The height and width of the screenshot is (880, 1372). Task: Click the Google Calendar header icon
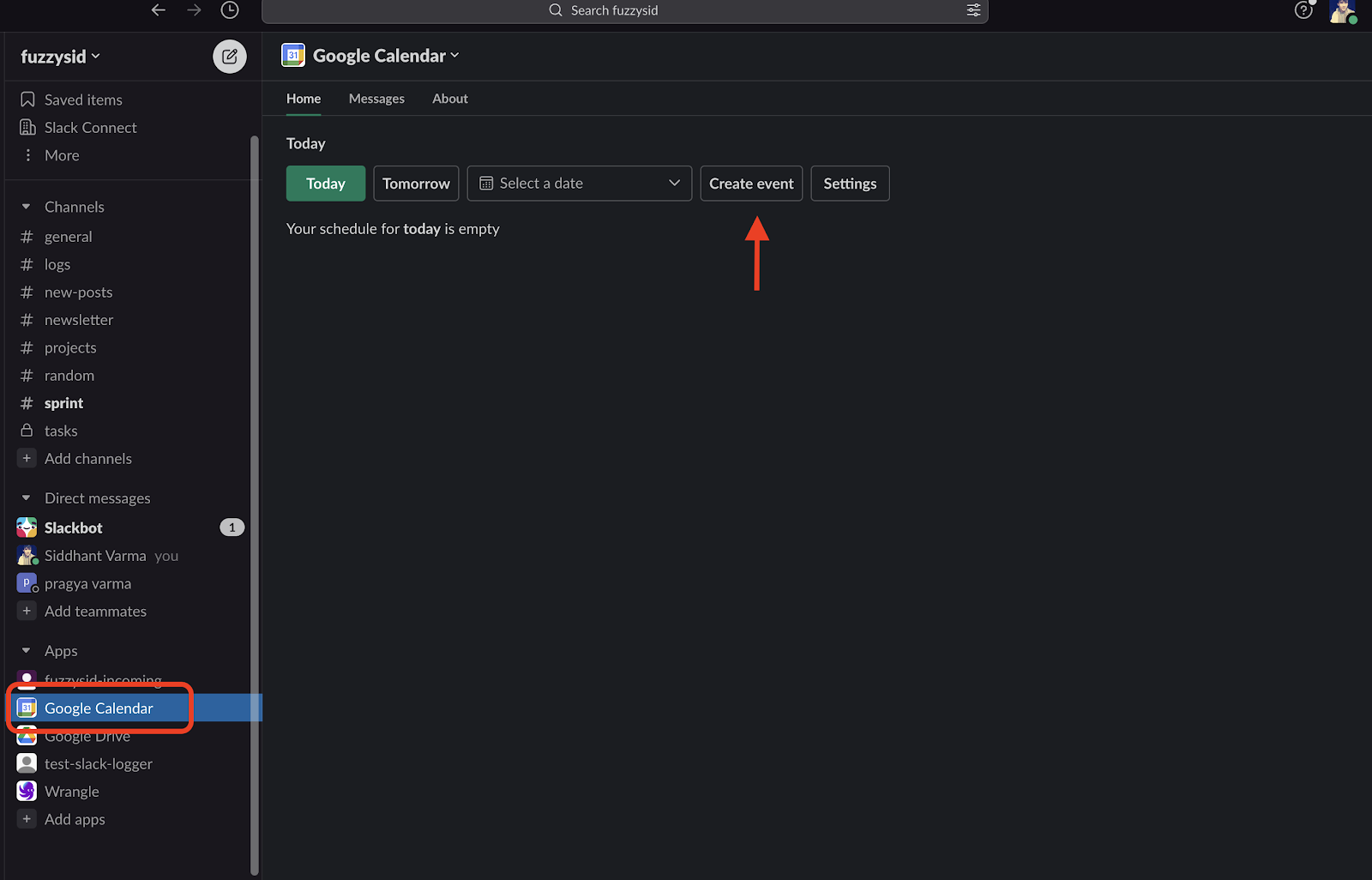[293, 55]
